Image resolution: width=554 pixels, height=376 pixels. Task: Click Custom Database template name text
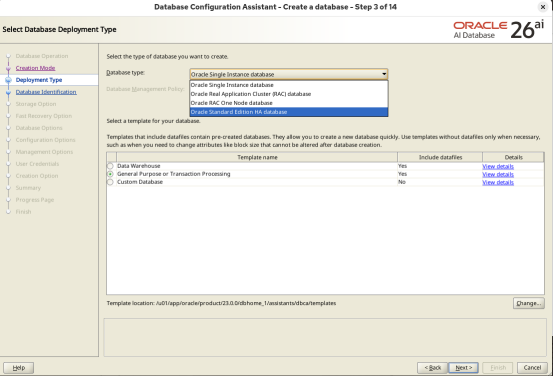click(140, 182)
